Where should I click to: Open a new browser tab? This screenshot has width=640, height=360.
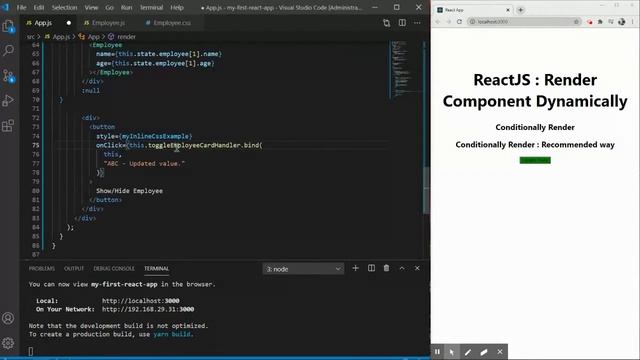pyautogui.click(x=520, y=10)
